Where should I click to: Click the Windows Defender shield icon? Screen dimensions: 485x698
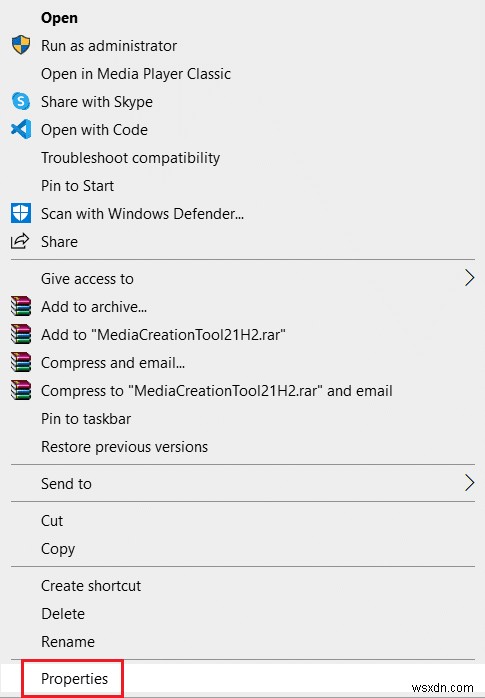[21, 213]
